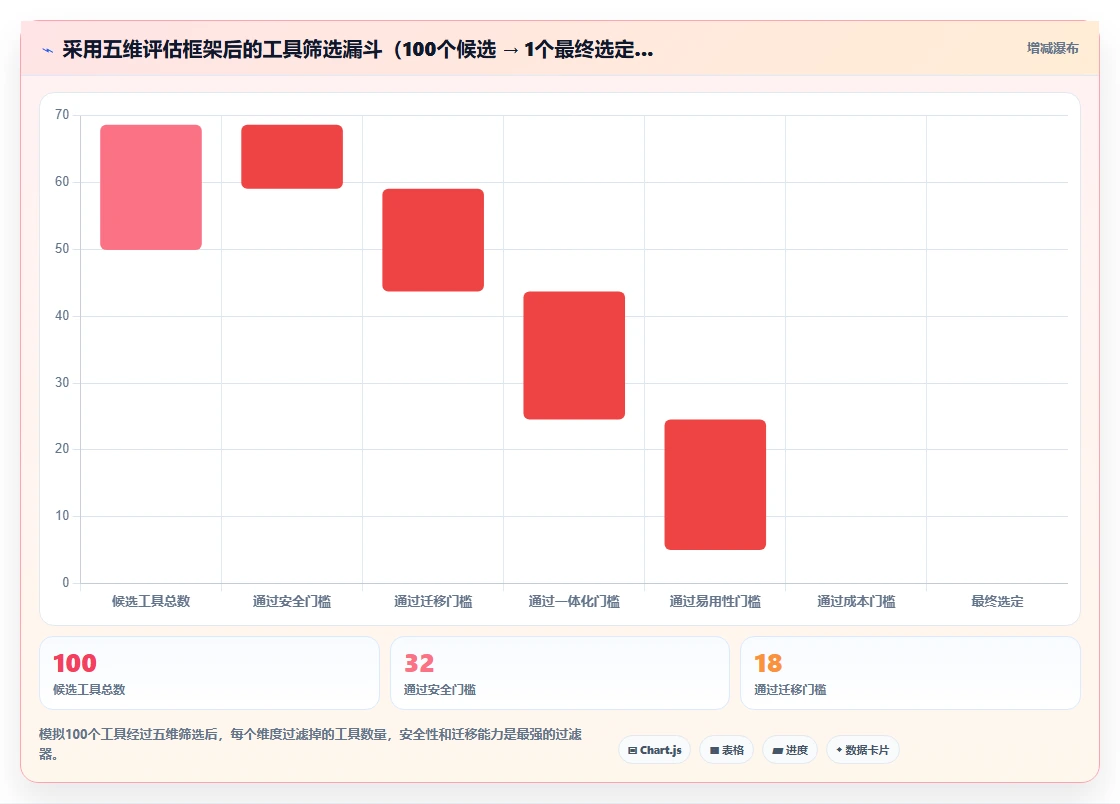The width and height of the screenshot is (1120, 804).
Task: Click the 通过一体化门槛 x-axis label
Action: 574,601
